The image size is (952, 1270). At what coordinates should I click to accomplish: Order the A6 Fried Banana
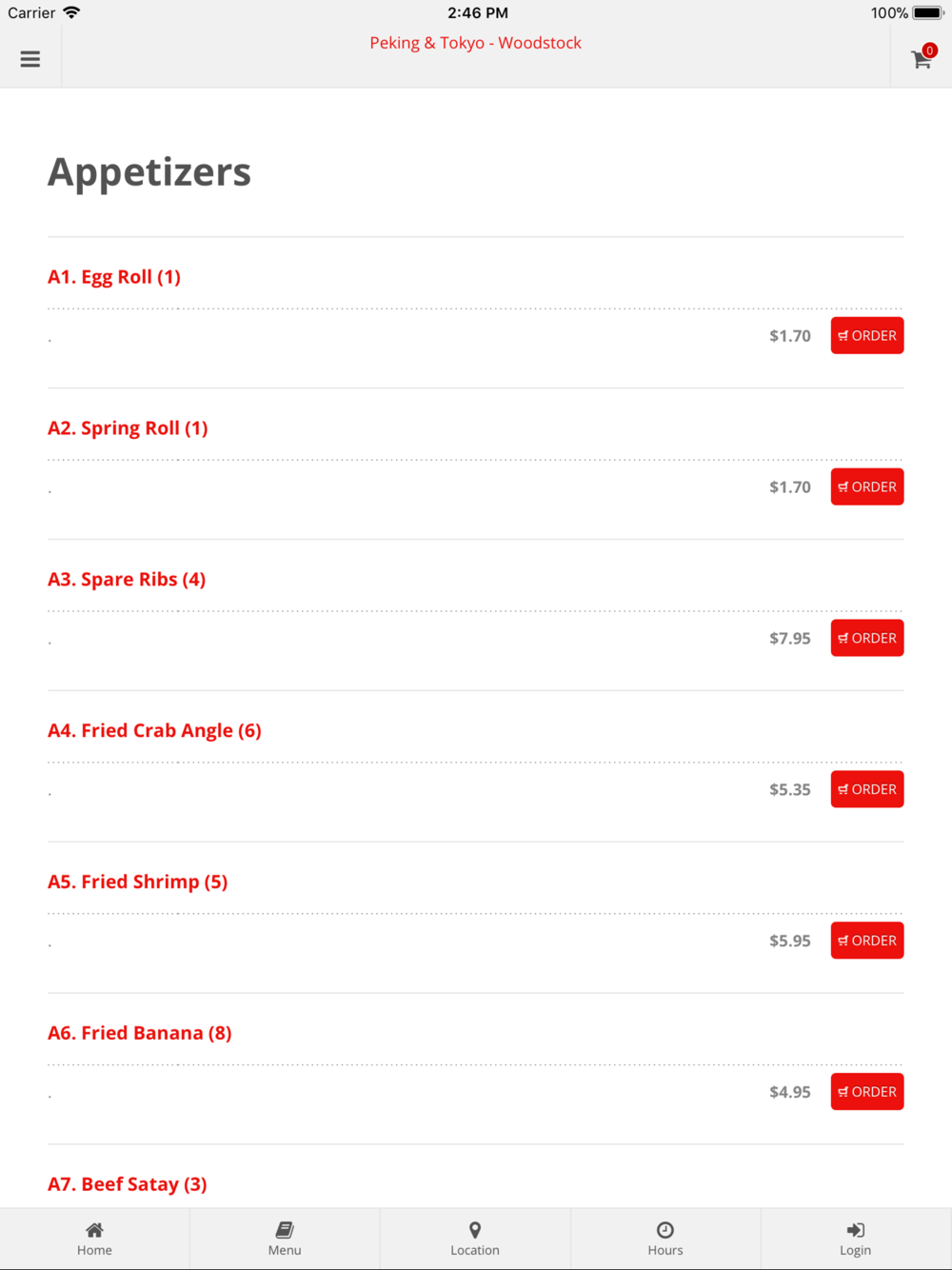[x=867, y=1092]
